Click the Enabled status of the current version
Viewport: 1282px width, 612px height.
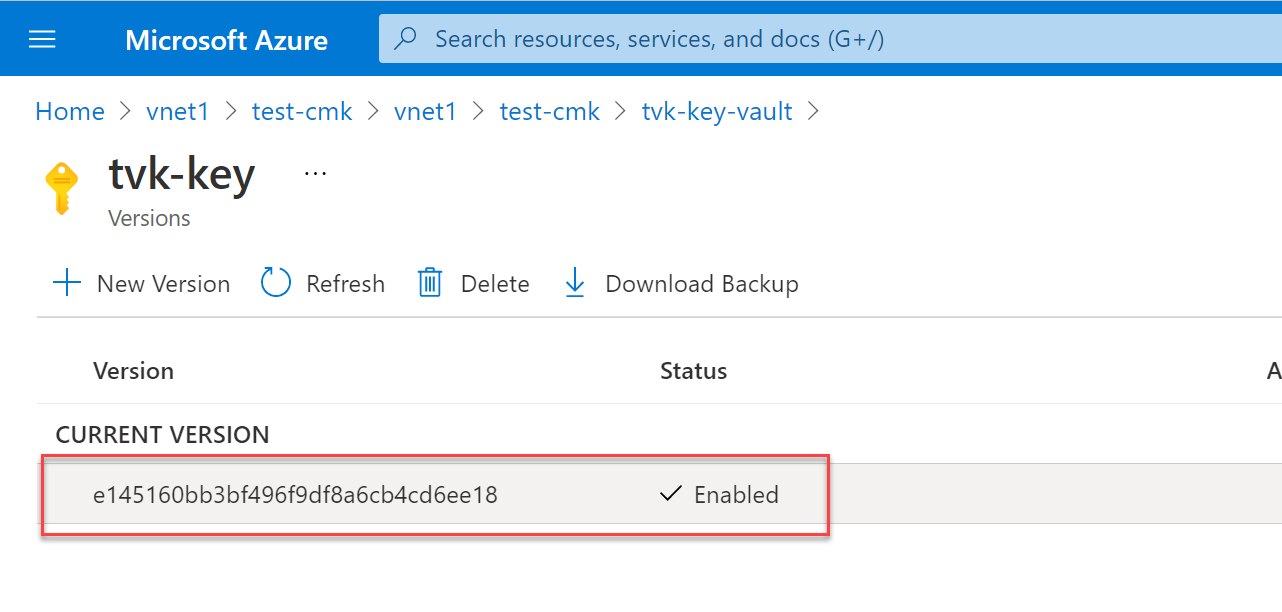click(736, 494)
